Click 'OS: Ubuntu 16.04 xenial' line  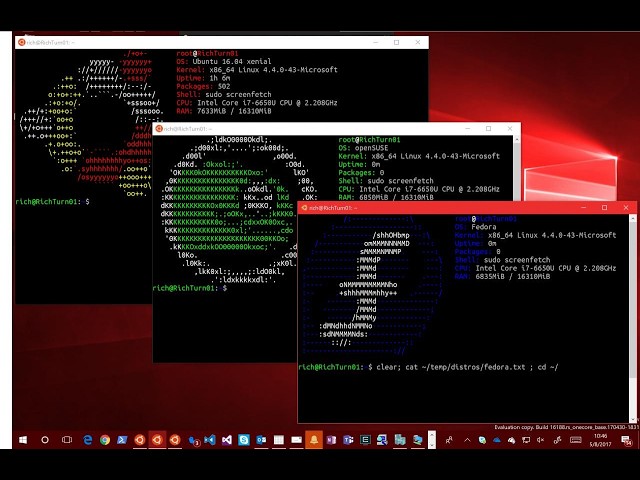(224, 62)
